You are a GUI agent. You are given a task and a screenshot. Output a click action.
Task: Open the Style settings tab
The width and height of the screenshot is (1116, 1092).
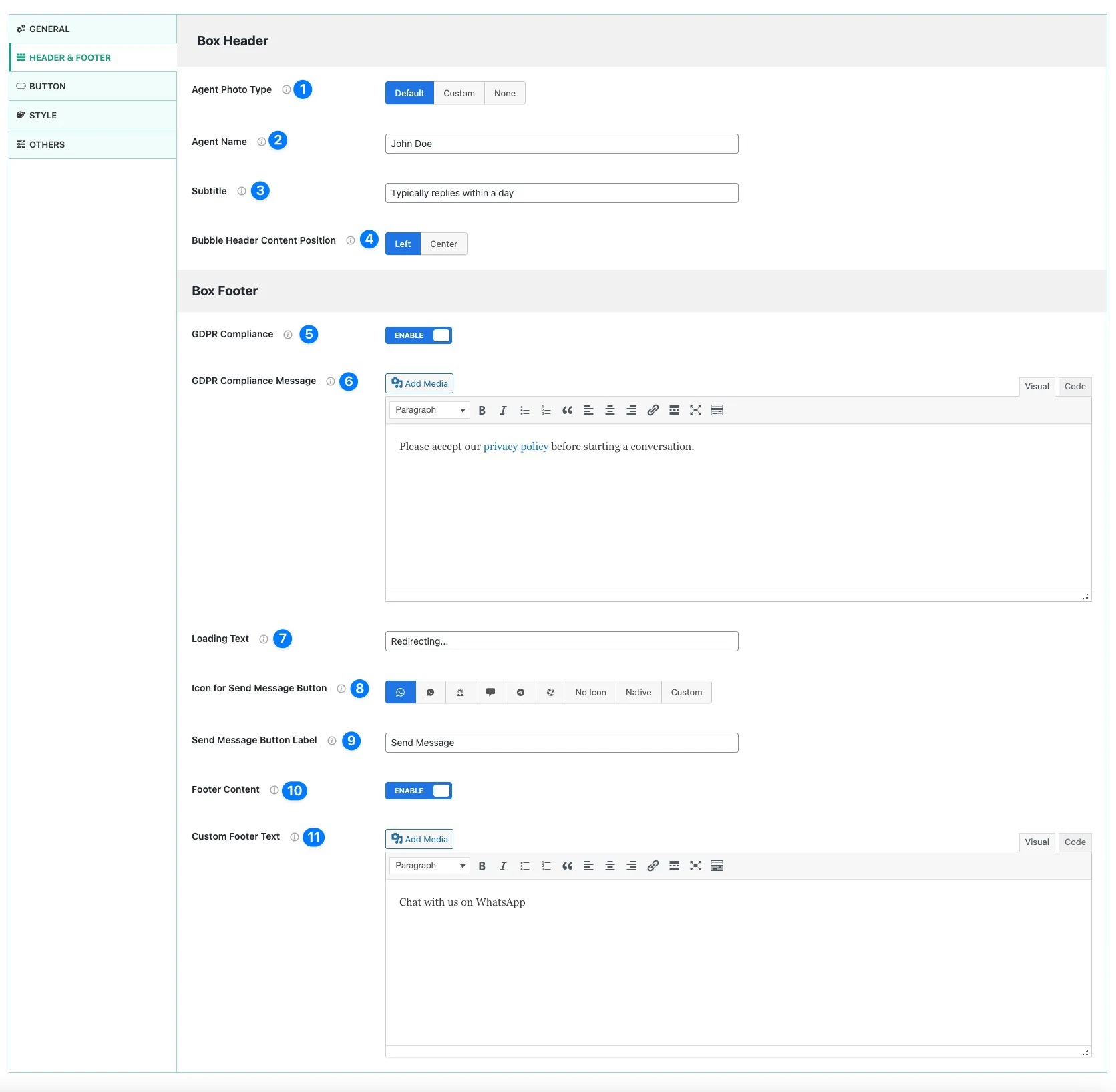tap(43, 116)
